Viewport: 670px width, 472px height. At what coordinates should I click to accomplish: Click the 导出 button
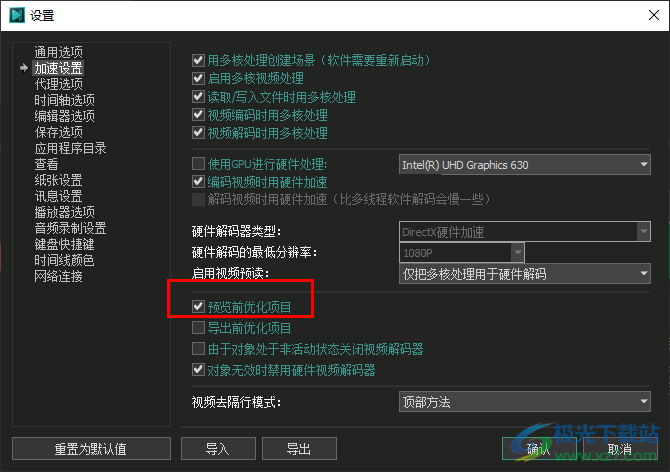[x=299, y=449]
